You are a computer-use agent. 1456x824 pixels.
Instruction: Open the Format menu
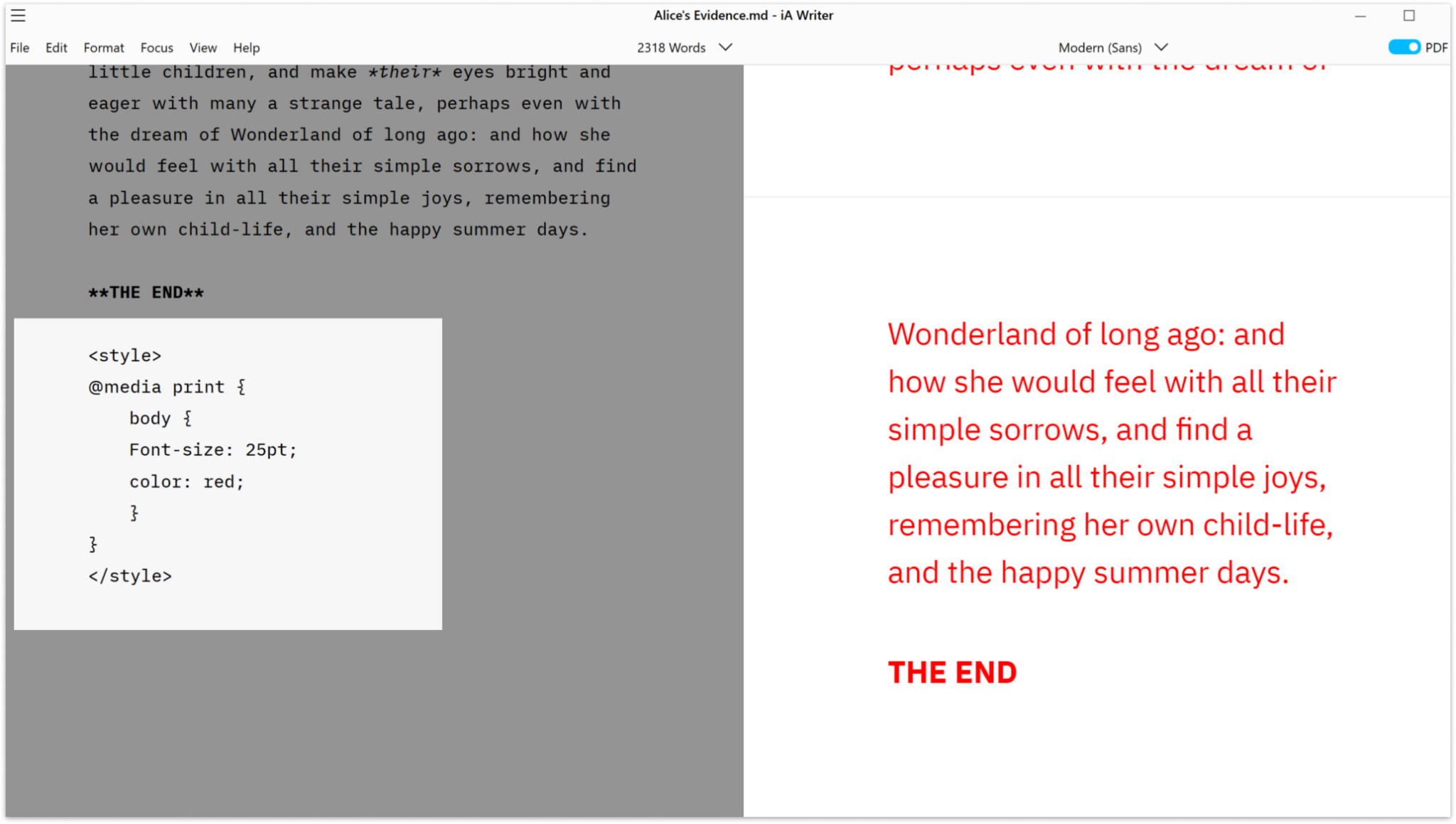[x=104, y=48]
